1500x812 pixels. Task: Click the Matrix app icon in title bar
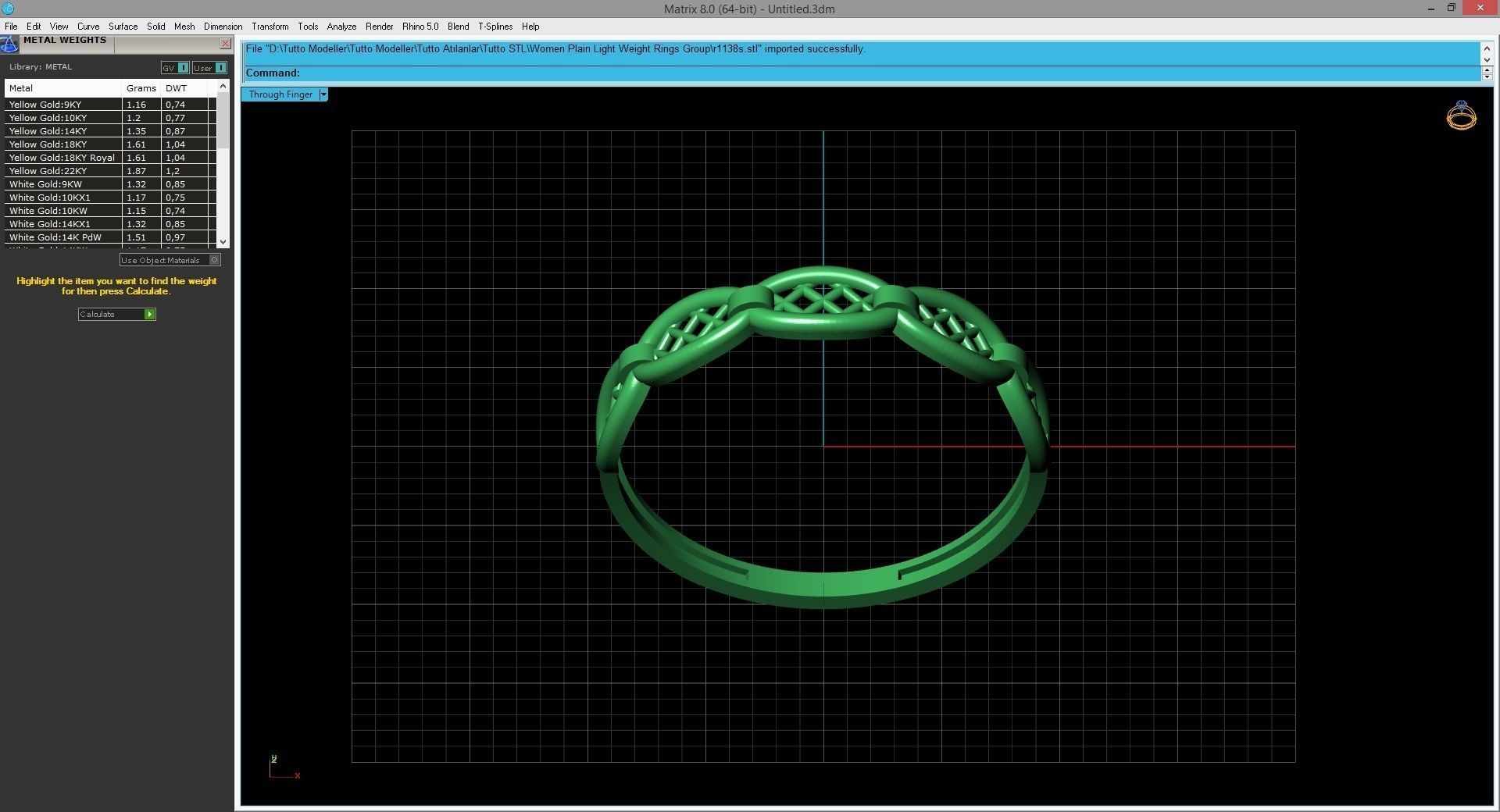click(x=8, y=9)
